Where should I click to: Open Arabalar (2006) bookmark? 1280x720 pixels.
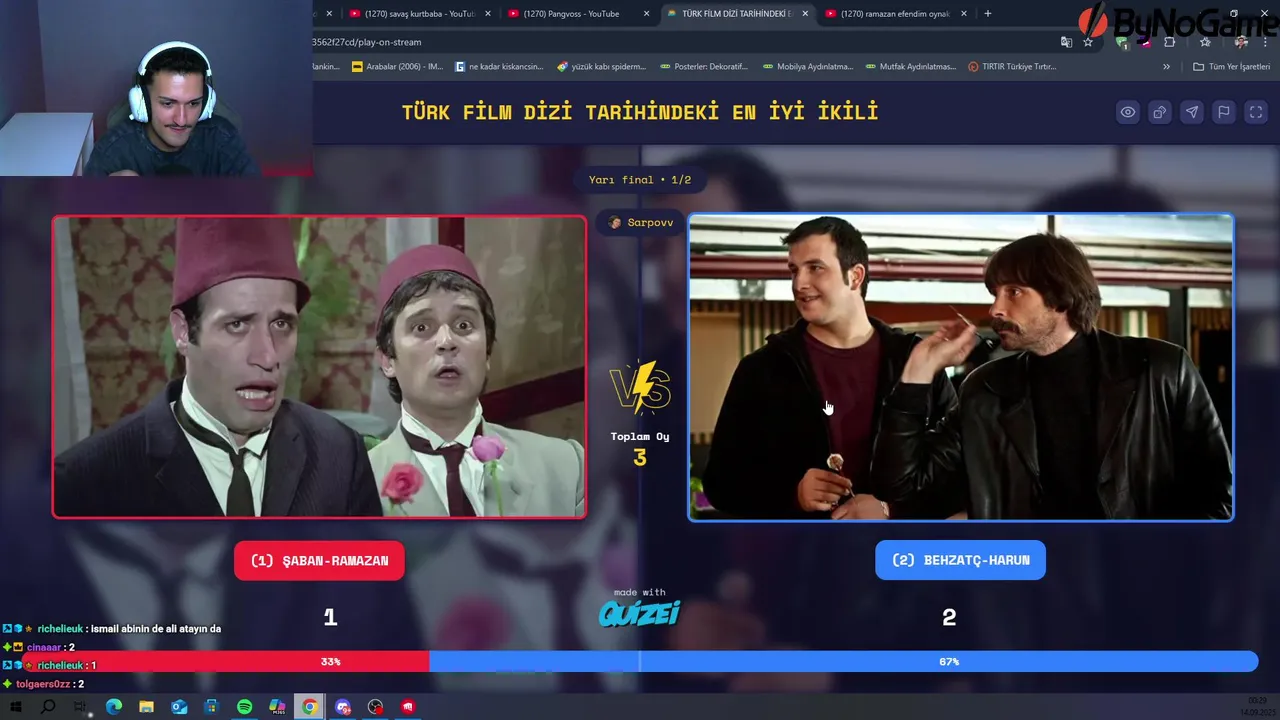397,67
